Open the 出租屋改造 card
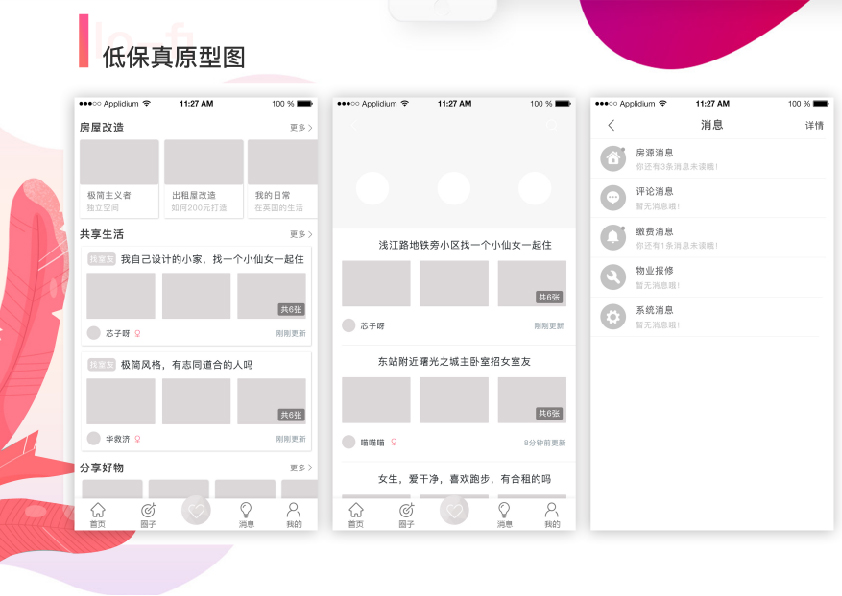The width and height of the screenshot is (842, 596). (204, 179)
